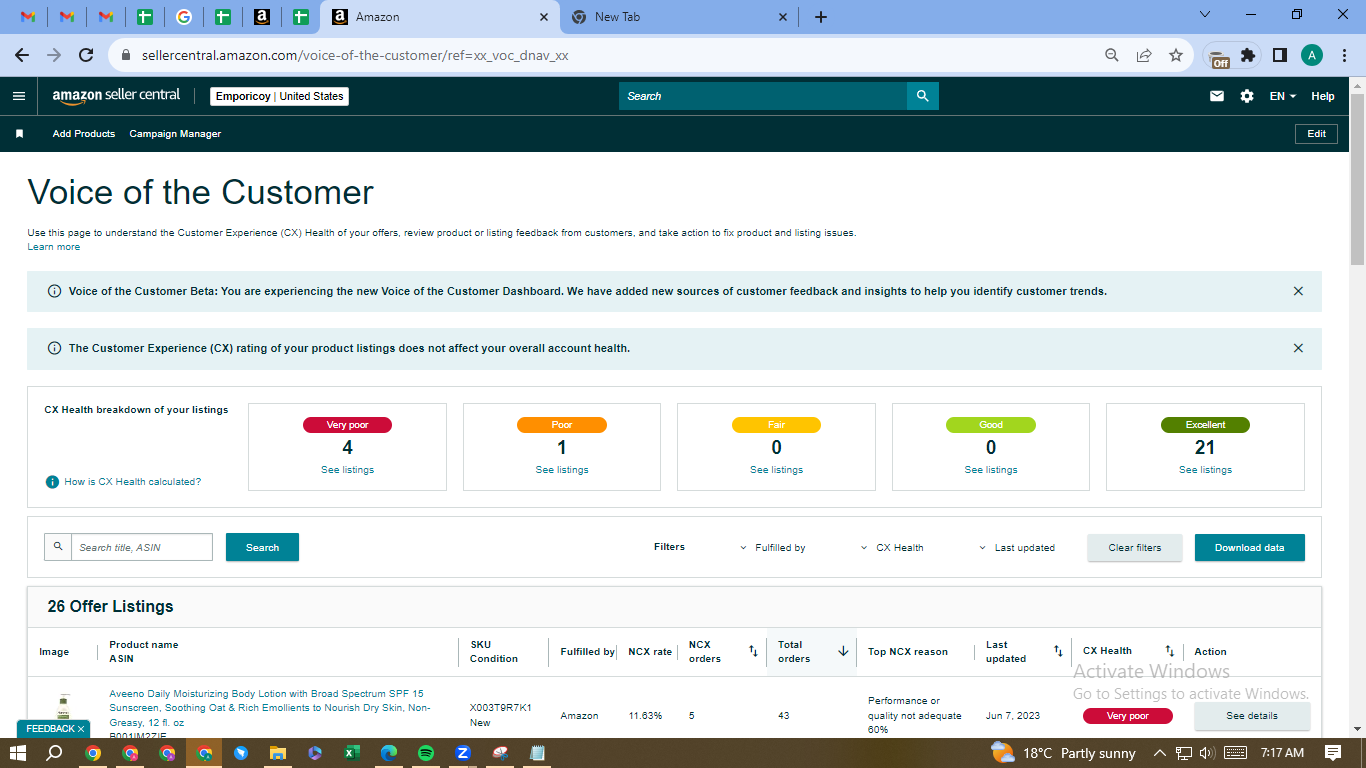Viewport: 1366px width, 768px height.
Task: Click the Download data button
Action: [x=1250, y=548]
